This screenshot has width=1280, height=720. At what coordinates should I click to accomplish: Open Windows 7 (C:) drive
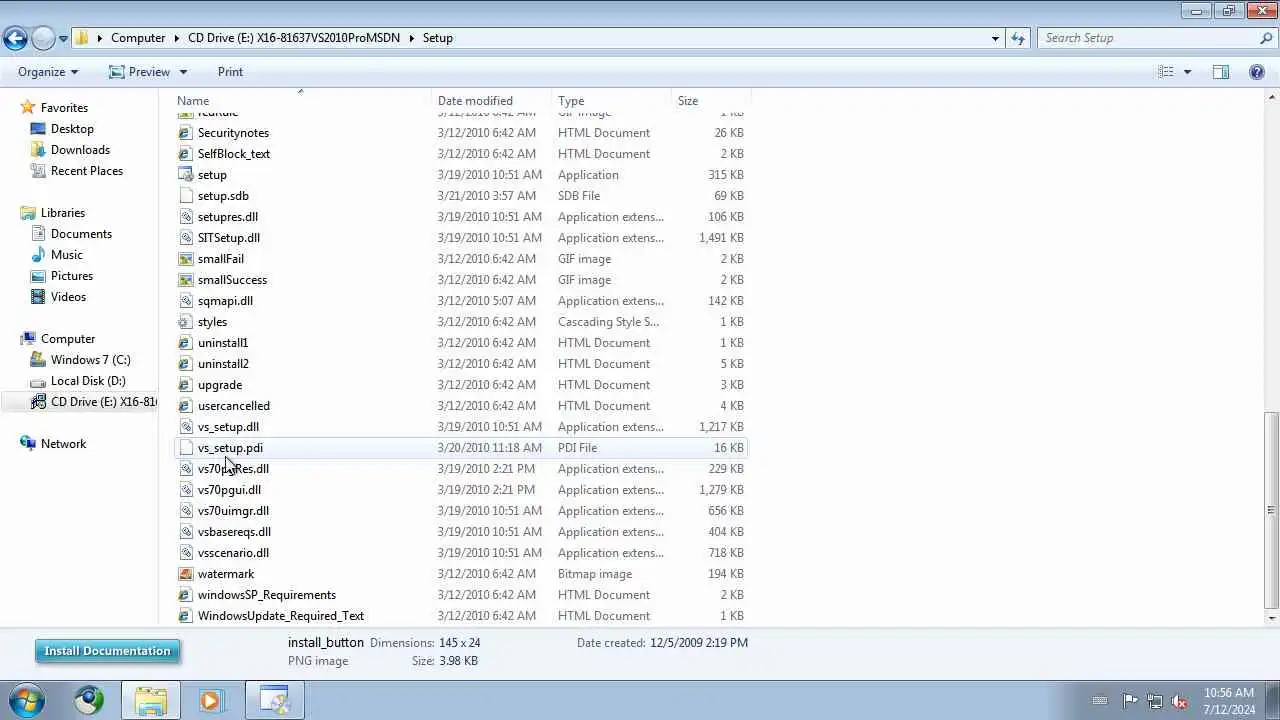(90, 360)
